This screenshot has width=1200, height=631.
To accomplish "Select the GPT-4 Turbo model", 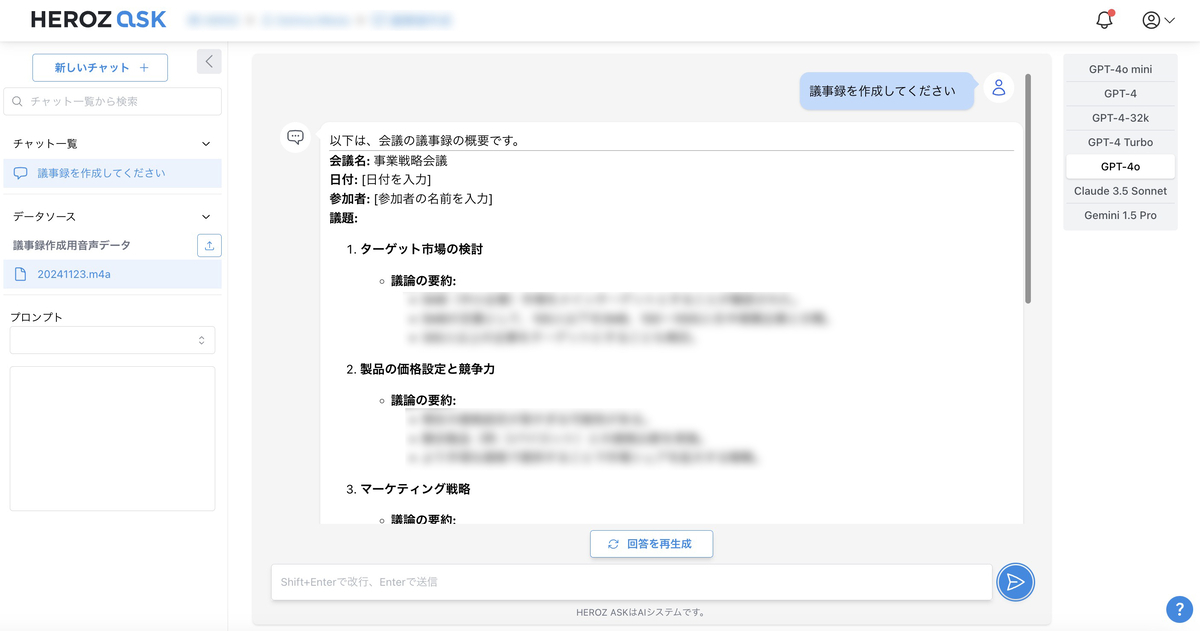I will tap(1120, 142).
